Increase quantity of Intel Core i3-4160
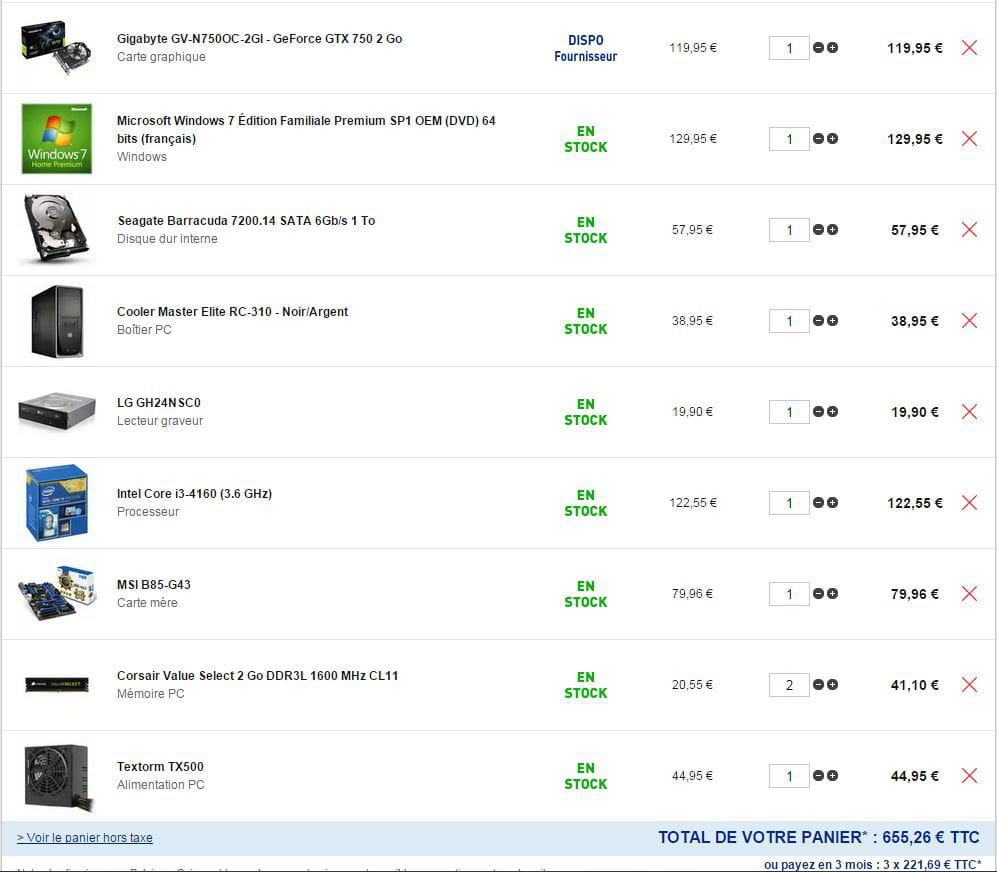 click(832, 502)
